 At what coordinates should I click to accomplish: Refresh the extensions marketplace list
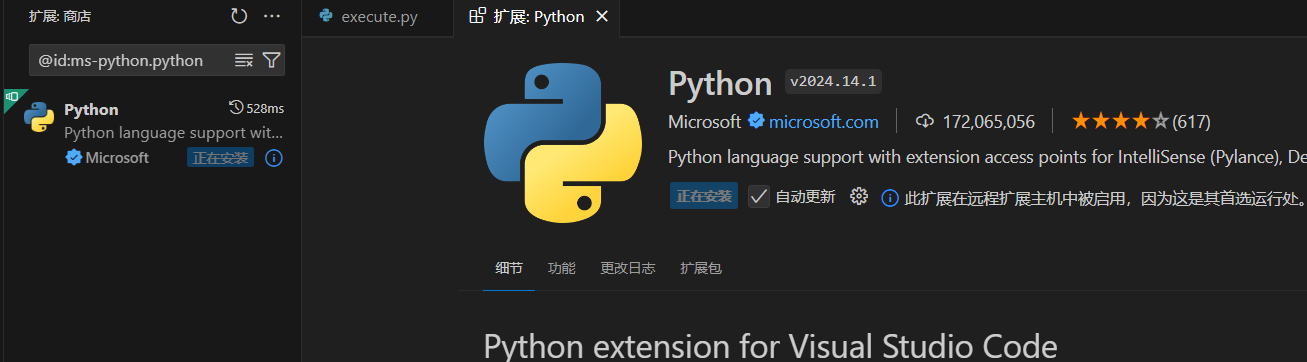pyautogui.click(x=239, y=16)
